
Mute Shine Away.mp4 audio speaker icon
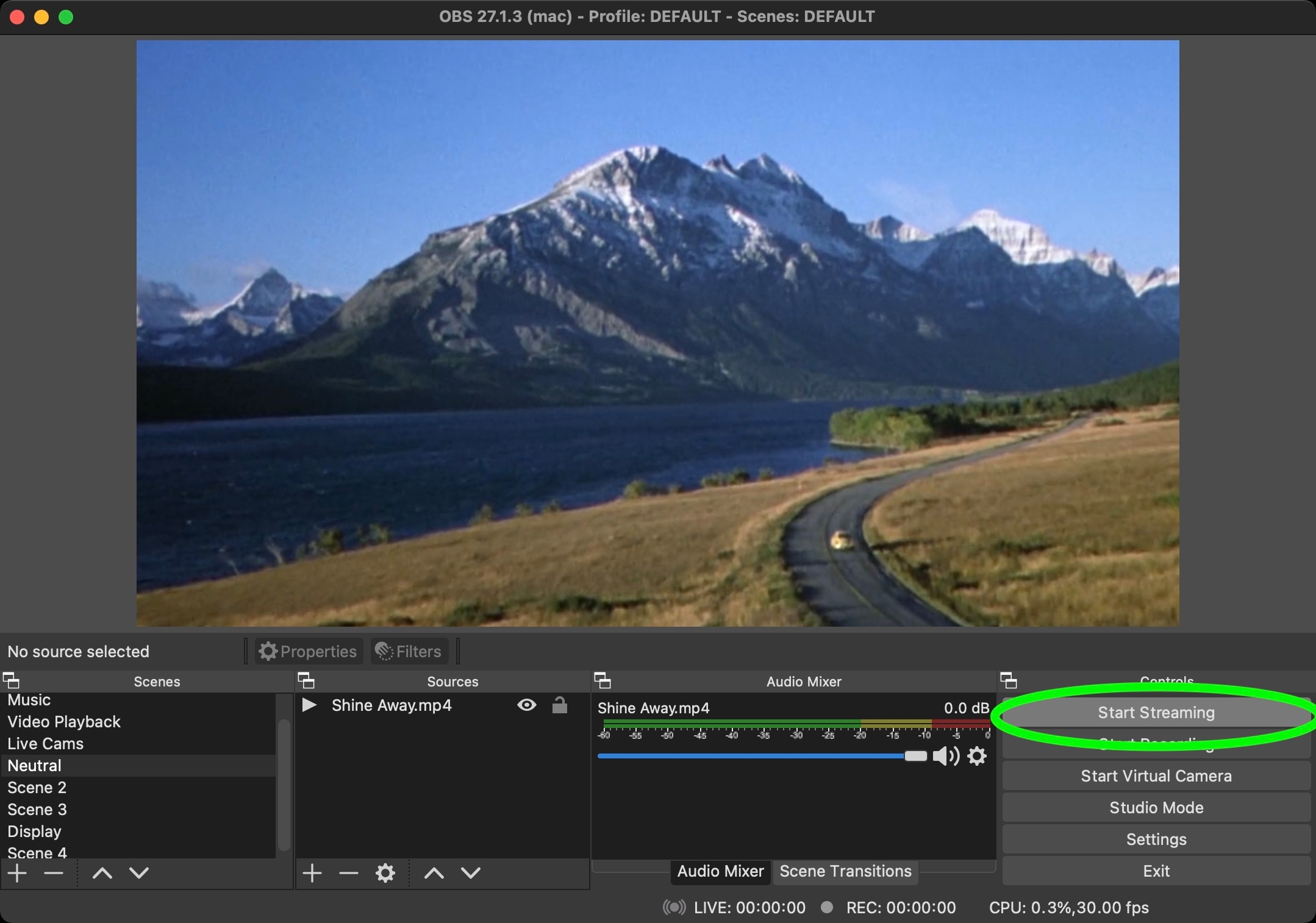coord(945,757)
